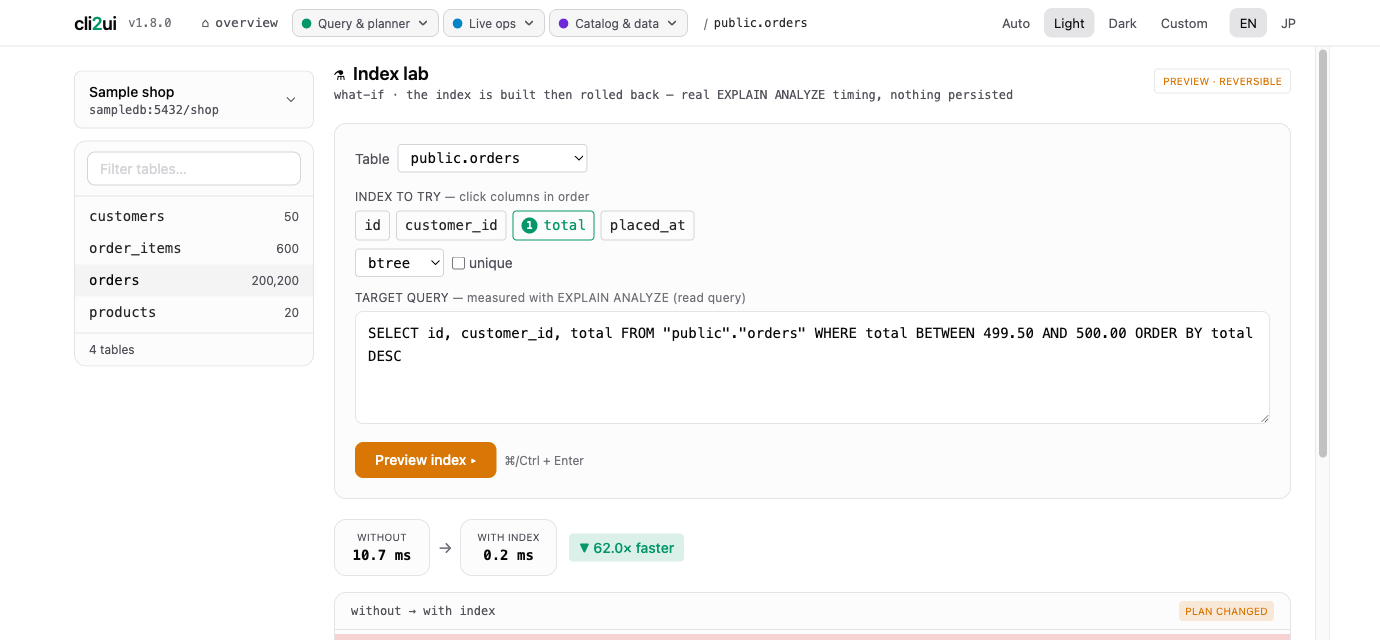Click the Index lab flask icon
Screen dimensions: 1380x640
pos(340,75)
